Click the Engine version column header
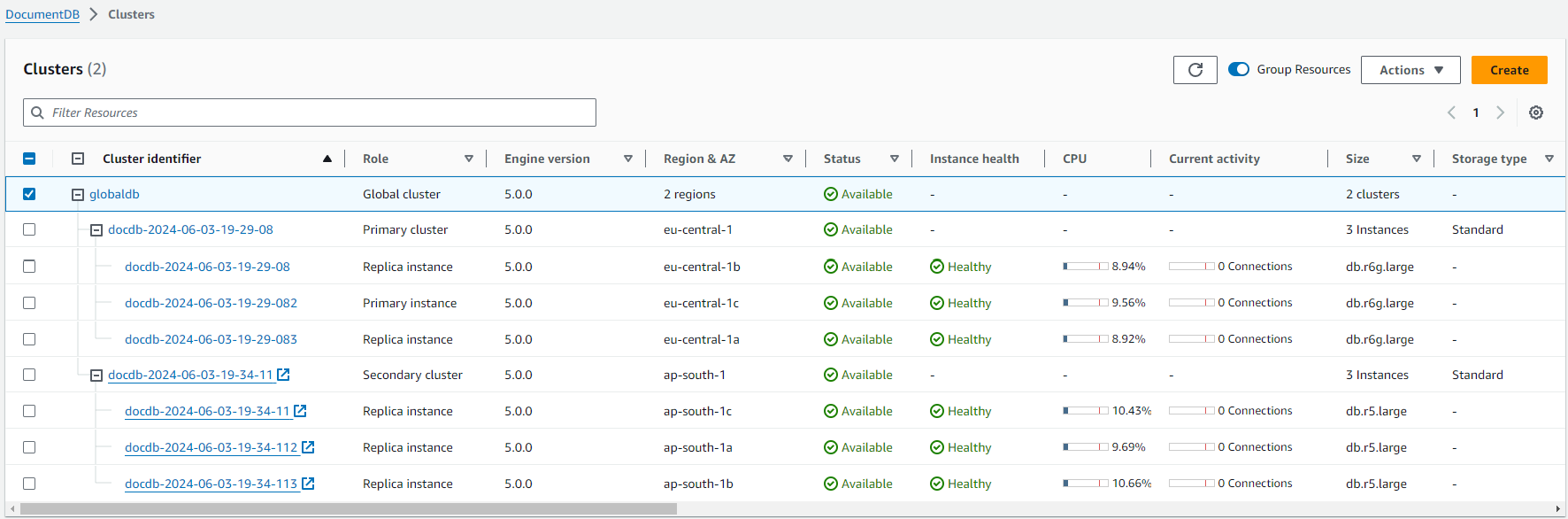This screenshot has height=519, width=1568. click(547, 159)
